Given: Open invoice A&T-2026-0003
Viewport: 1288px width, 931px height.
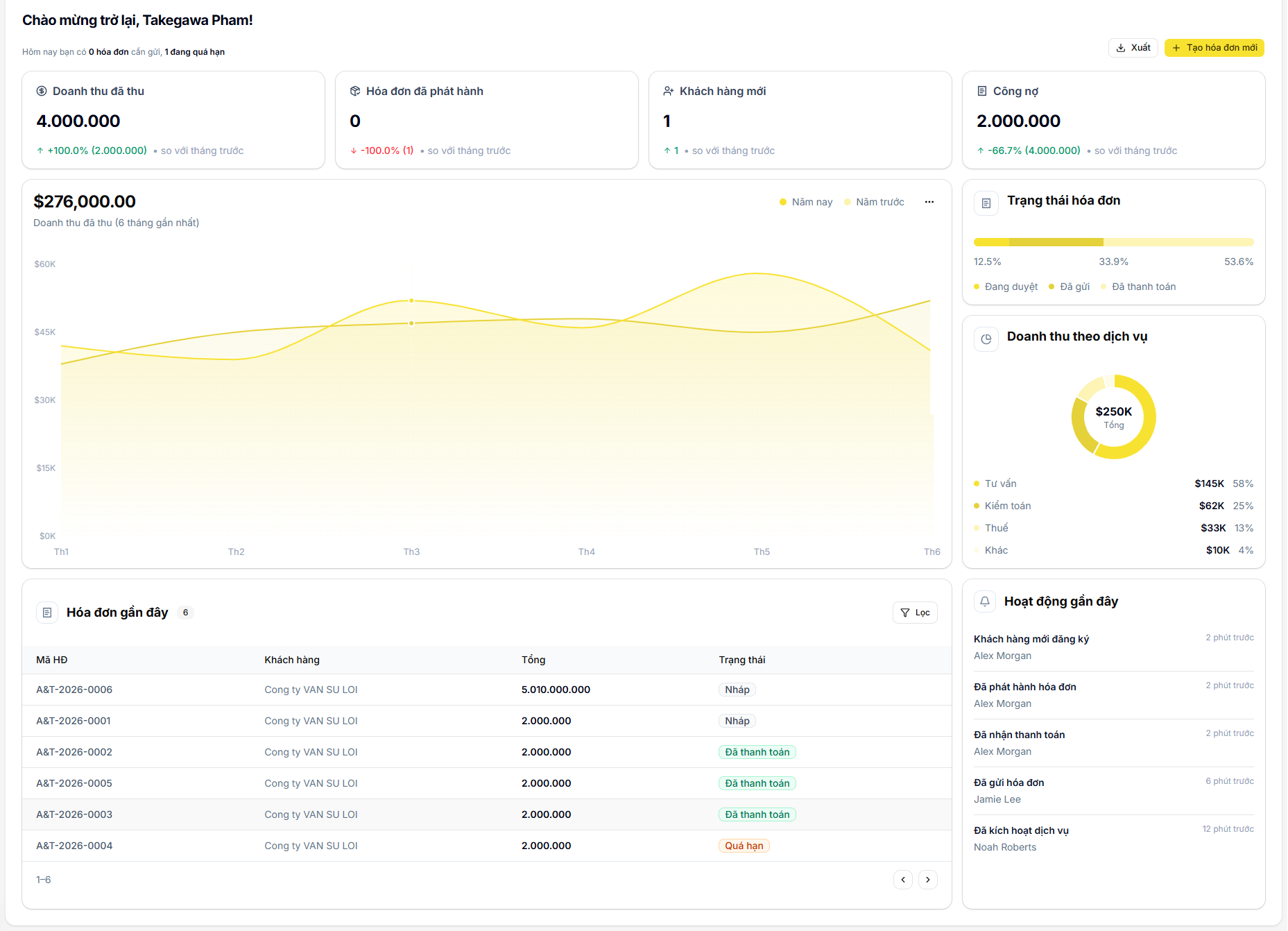Looking at the screenshot, I should pos(74,814).
